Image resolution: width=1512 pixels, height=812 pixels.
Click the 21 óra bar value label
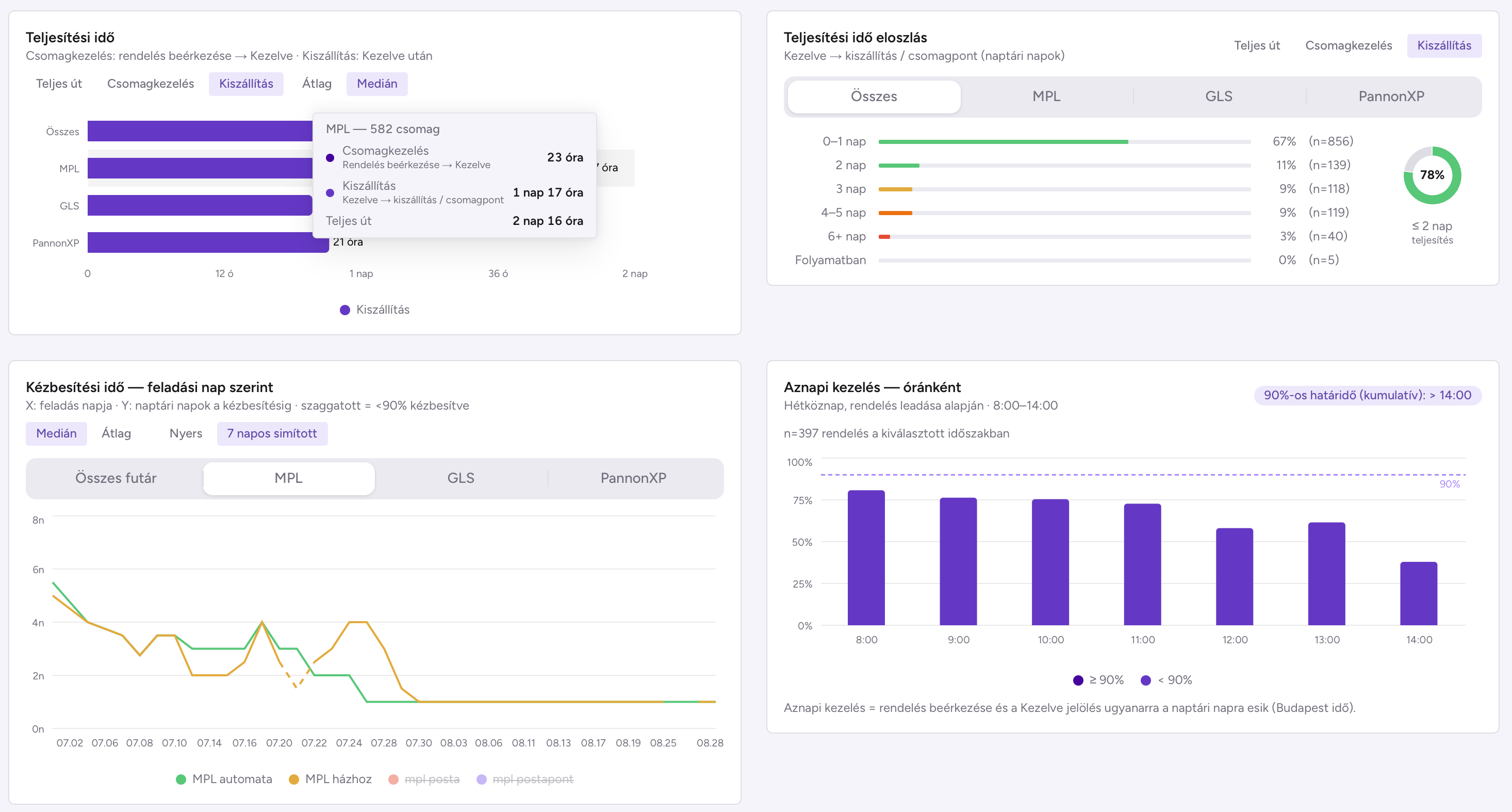click(x=348, y=242)
